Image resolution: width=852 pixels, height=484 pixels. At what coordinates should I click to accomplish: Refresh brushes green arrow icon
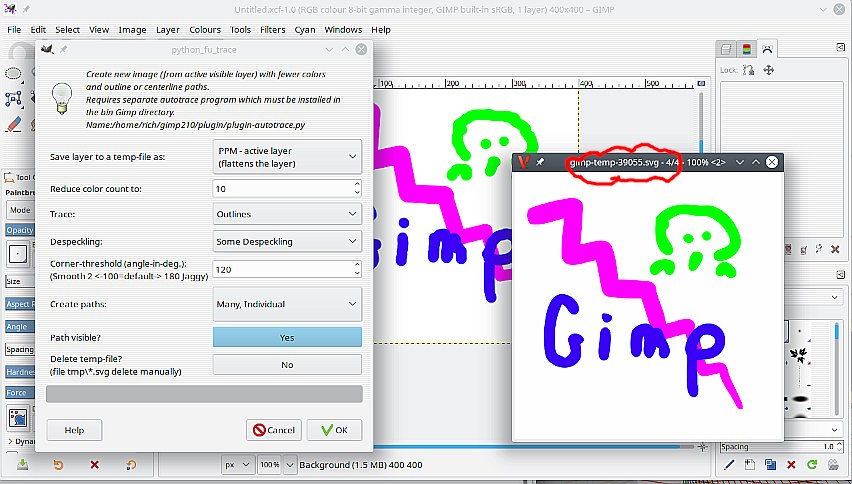tap(812, 464)
